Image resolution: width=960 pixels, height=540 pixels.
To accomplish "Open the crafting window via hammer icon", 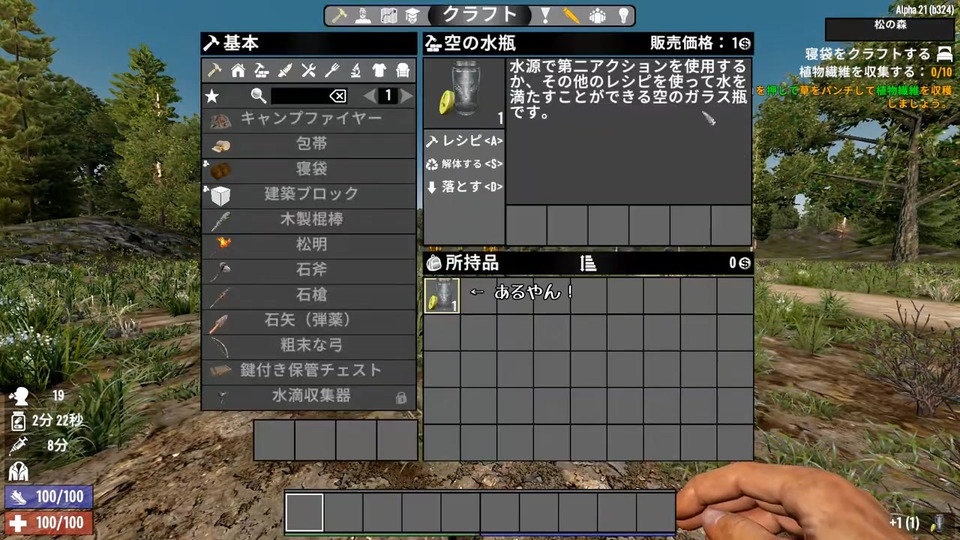I will 339,15.
